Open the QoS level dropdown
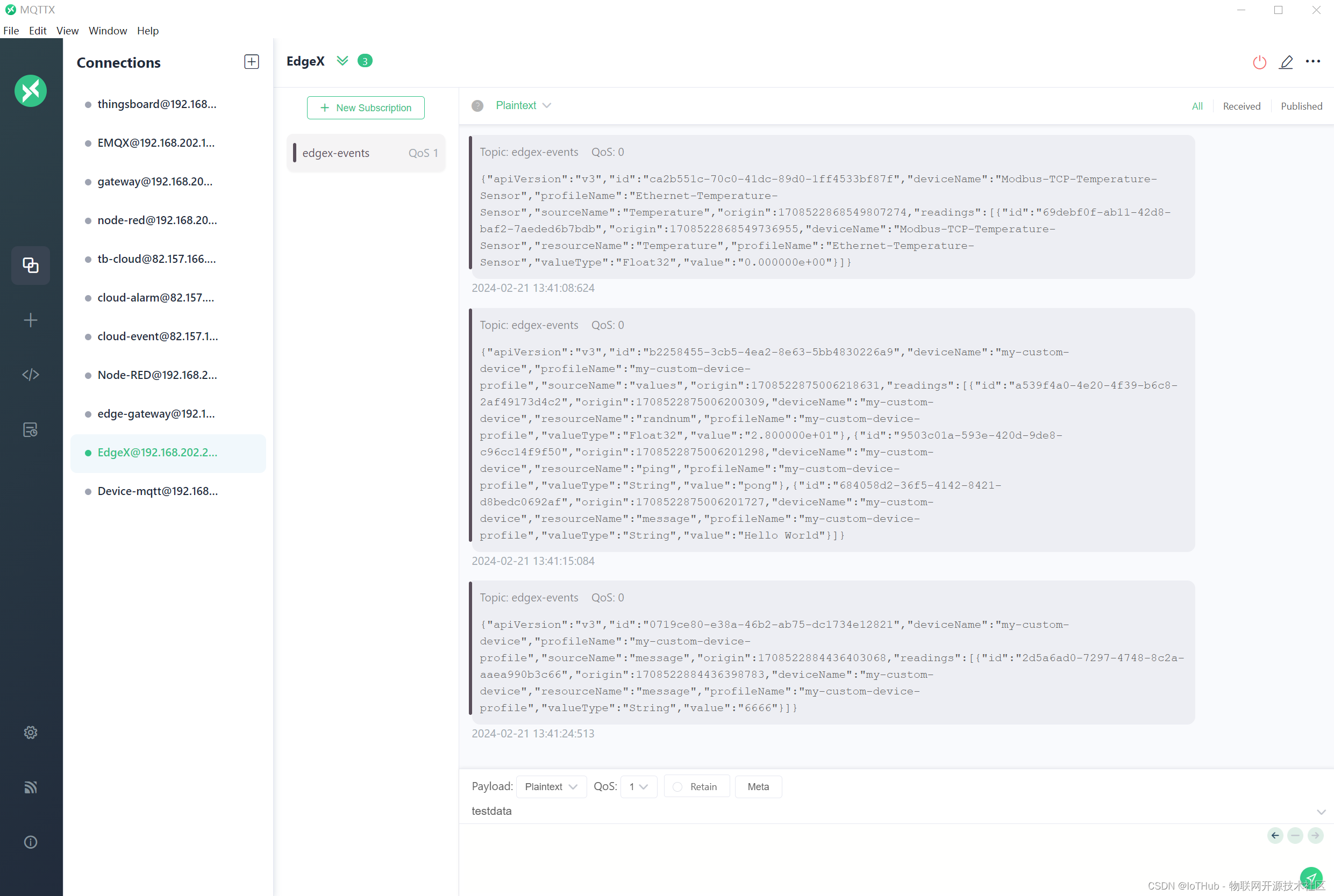Viewport: 1334px width, 896px height. (x=638, y=786)
